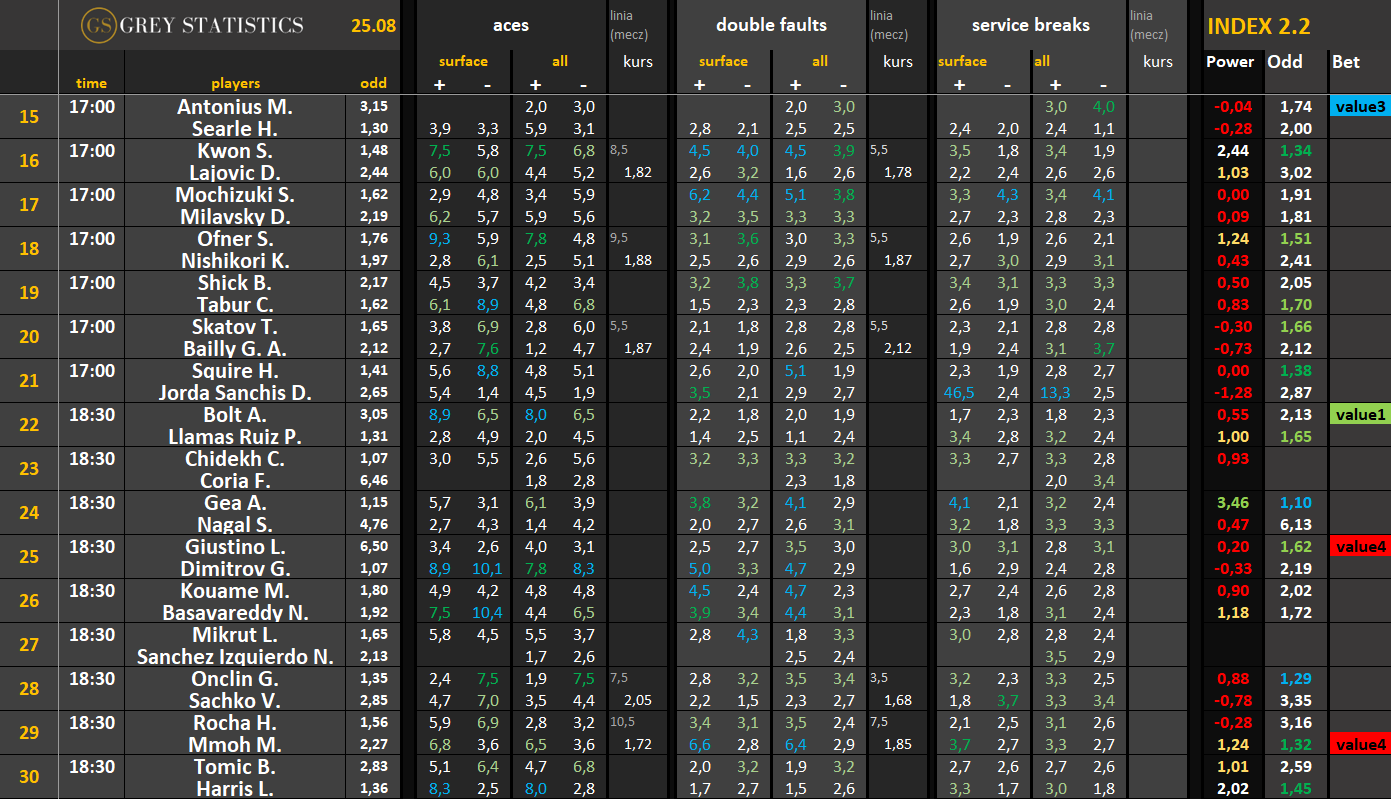Click the aces section header
The height and width of the screenshot is (799, 1391).
point(511,25)
